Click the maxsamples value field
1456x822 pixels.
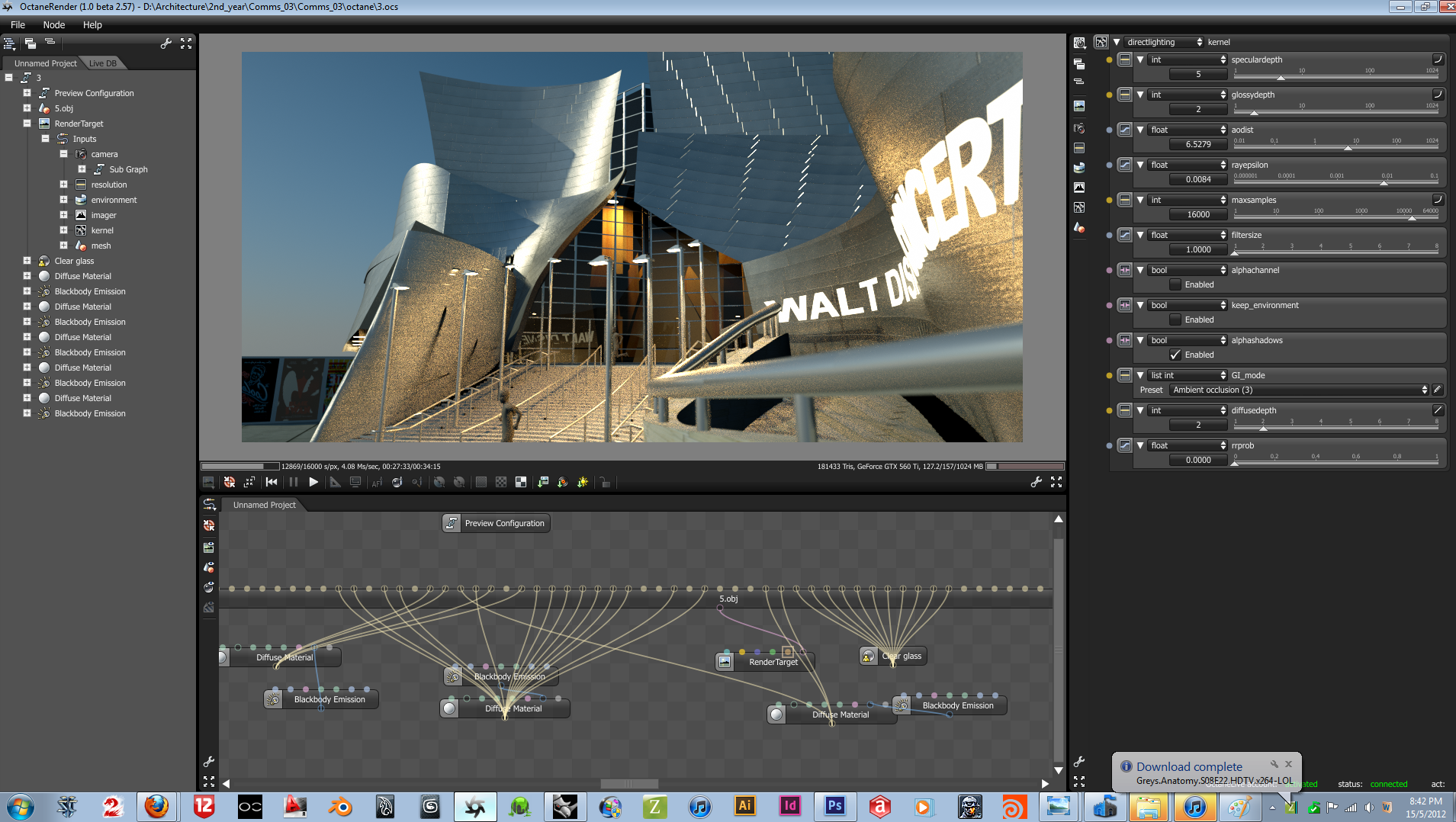tap(1198, 214)
